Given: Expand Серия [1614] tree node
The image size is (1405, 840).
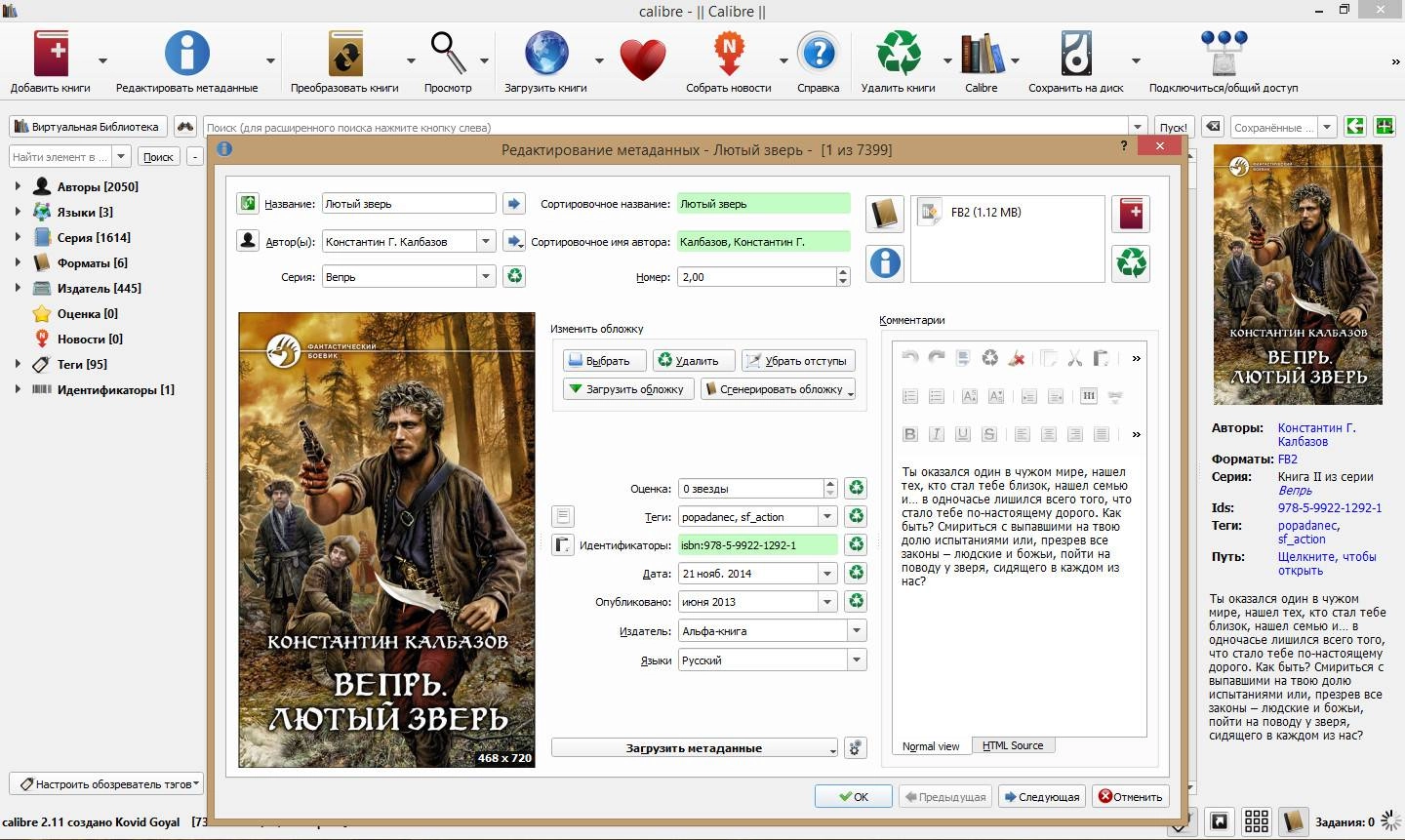Looking at the screenshot, I should (18, 237).
